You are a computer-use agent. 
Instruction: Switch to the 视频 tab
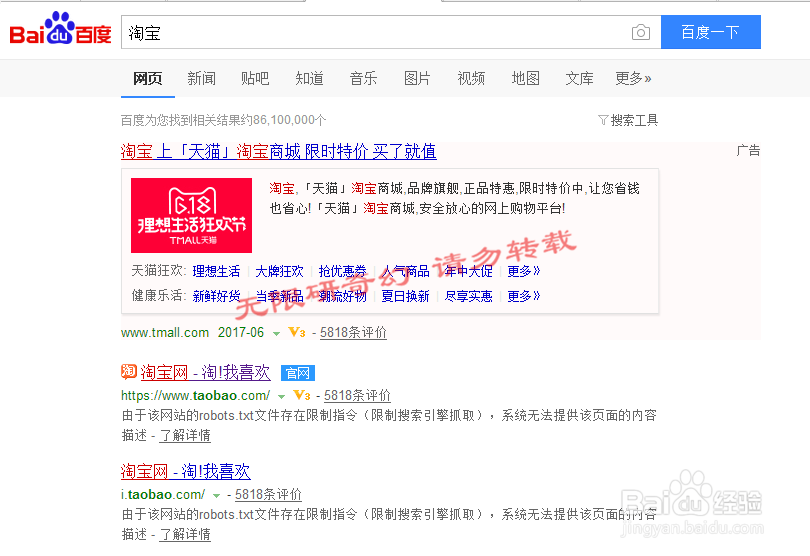tap(471, 79)
